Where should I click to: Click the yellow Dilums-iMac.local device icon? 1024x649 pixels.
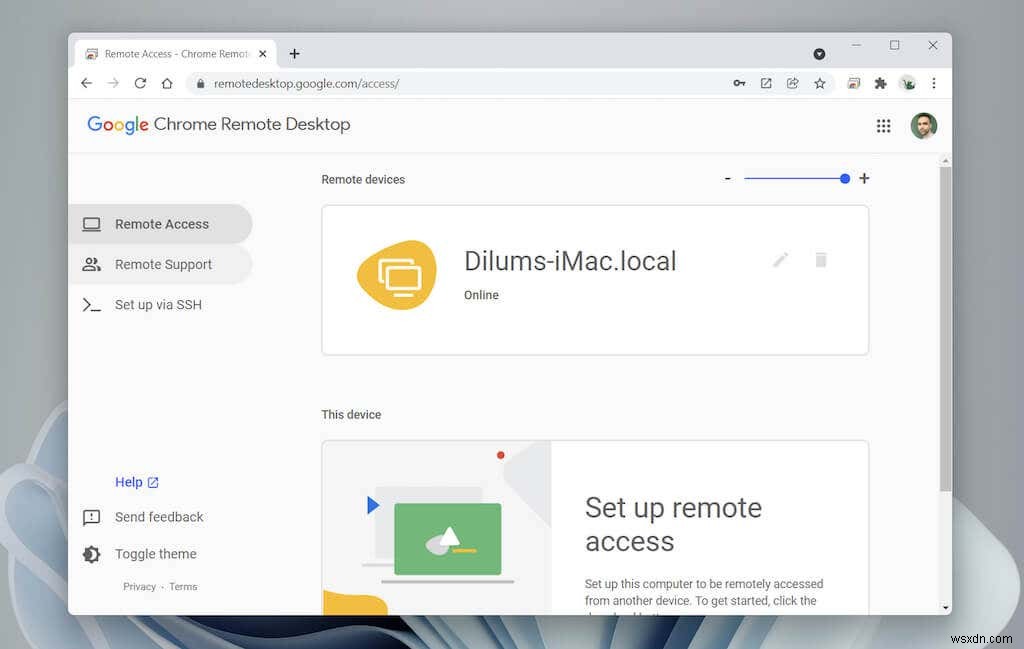[396, 275]
